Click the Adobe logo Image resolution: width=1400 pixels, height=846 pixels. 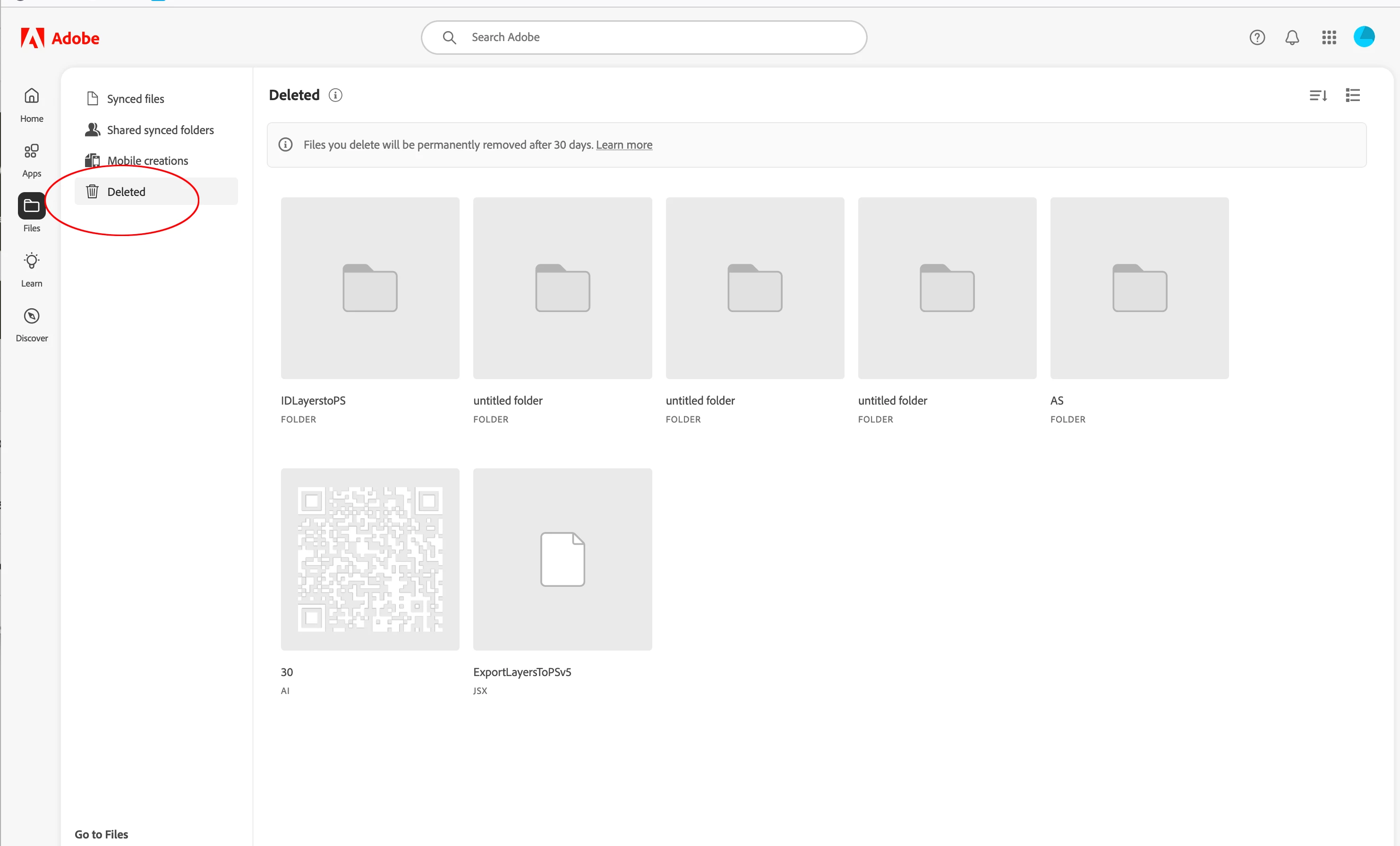(x=60, y=38)
